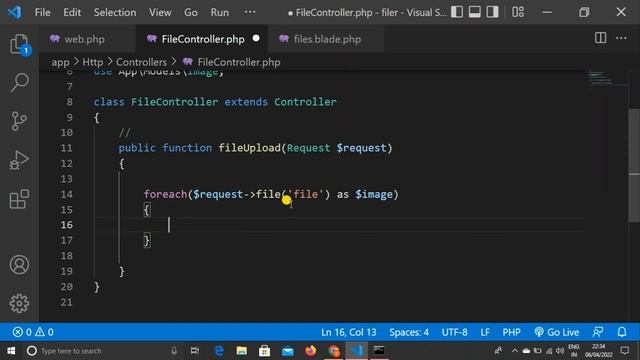Open Chrome from taskbar
This screenshot has width=640, height=360.
coord(334,351)
